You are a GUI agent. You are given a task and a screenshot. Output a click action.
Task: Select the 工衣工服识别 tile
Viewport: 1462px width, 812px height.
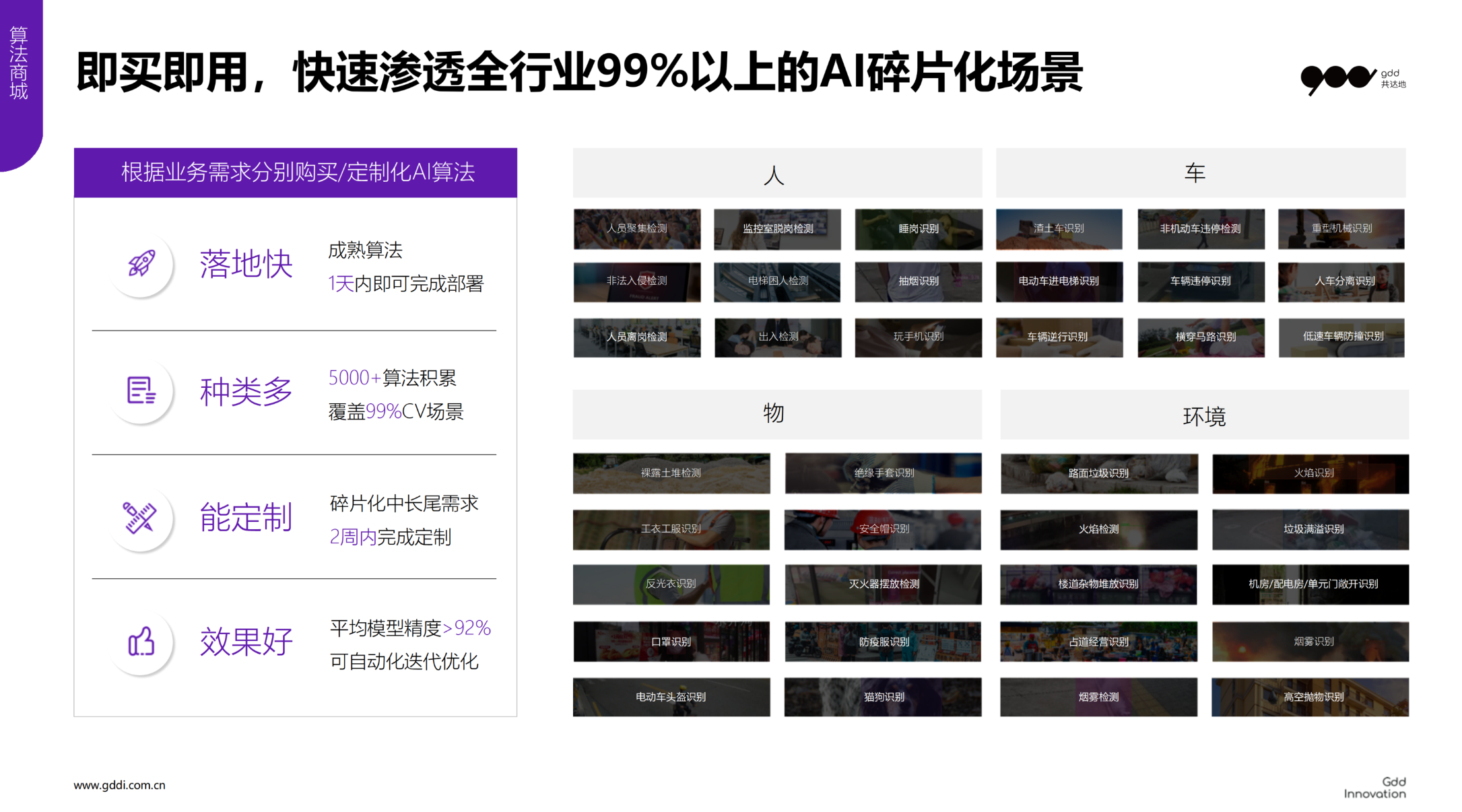point(671,529)
